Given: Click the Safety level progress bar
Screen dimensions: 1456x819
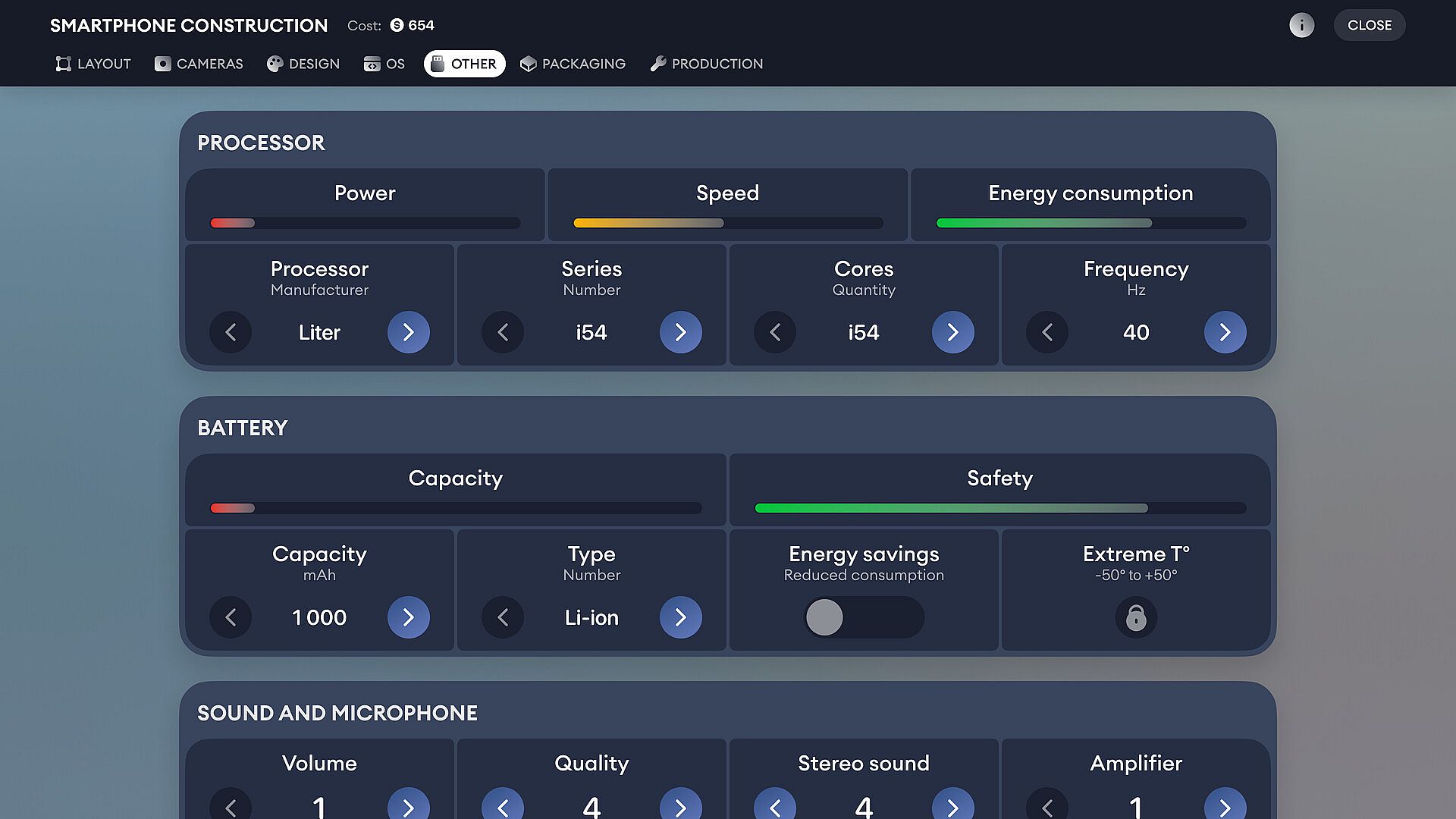Looking at the screenshot, I should click(999, 508).
